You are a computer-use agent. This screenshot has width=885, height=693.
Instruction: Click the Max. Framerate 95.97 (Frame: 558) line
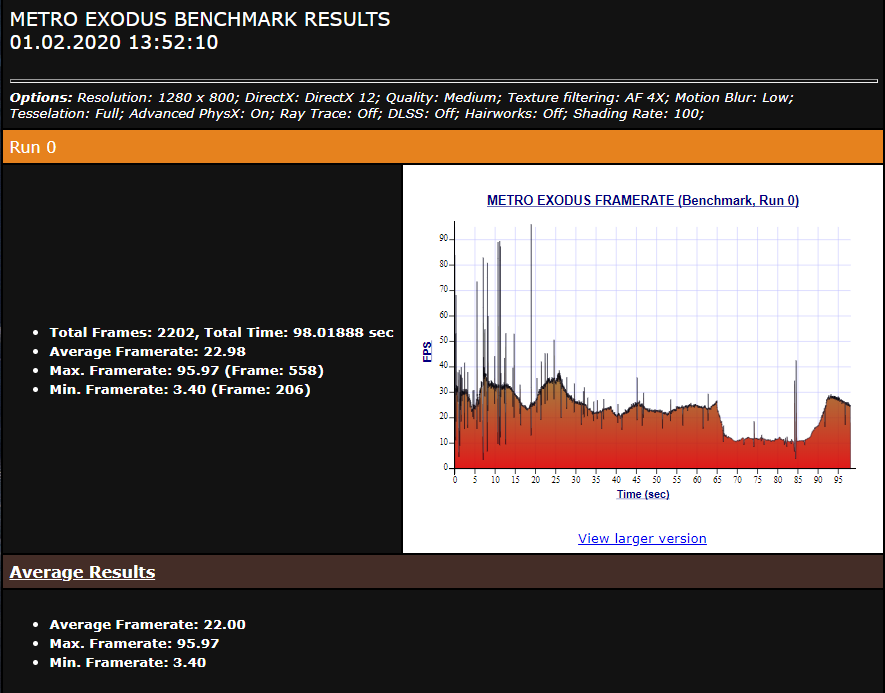tap(186, 371)
